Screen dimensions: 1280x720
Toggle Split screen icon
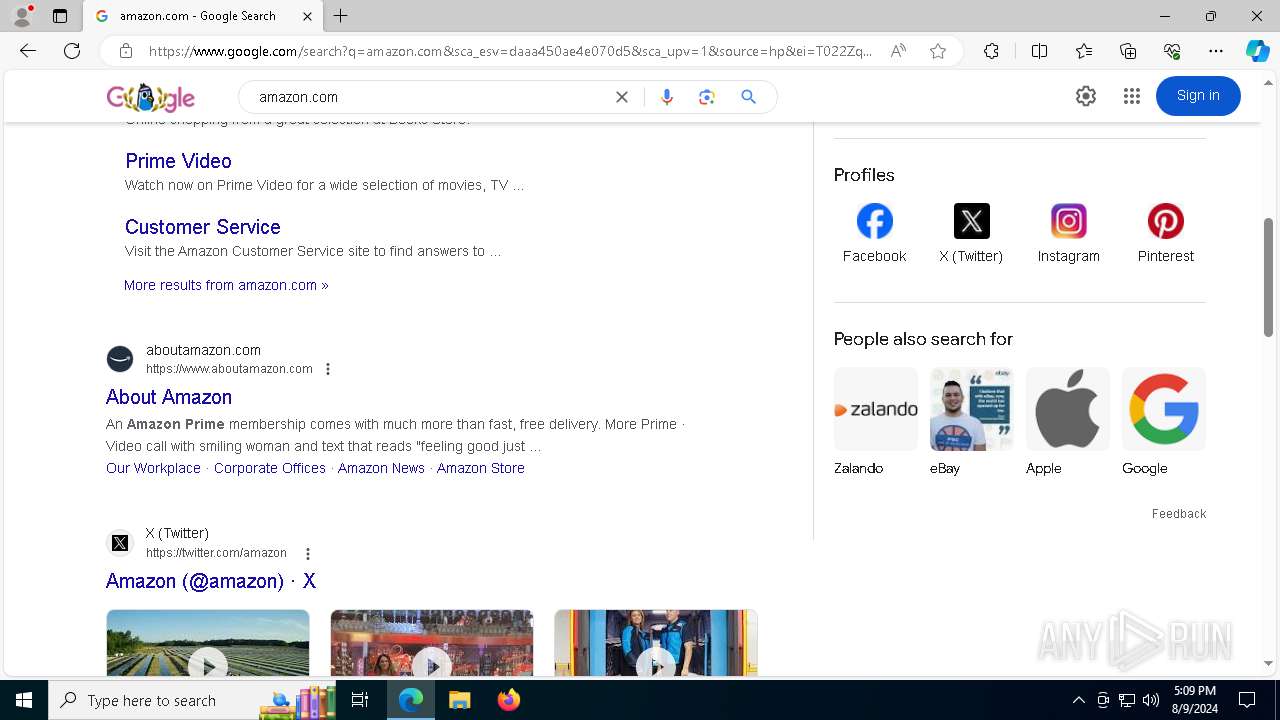coord(1039,51)
